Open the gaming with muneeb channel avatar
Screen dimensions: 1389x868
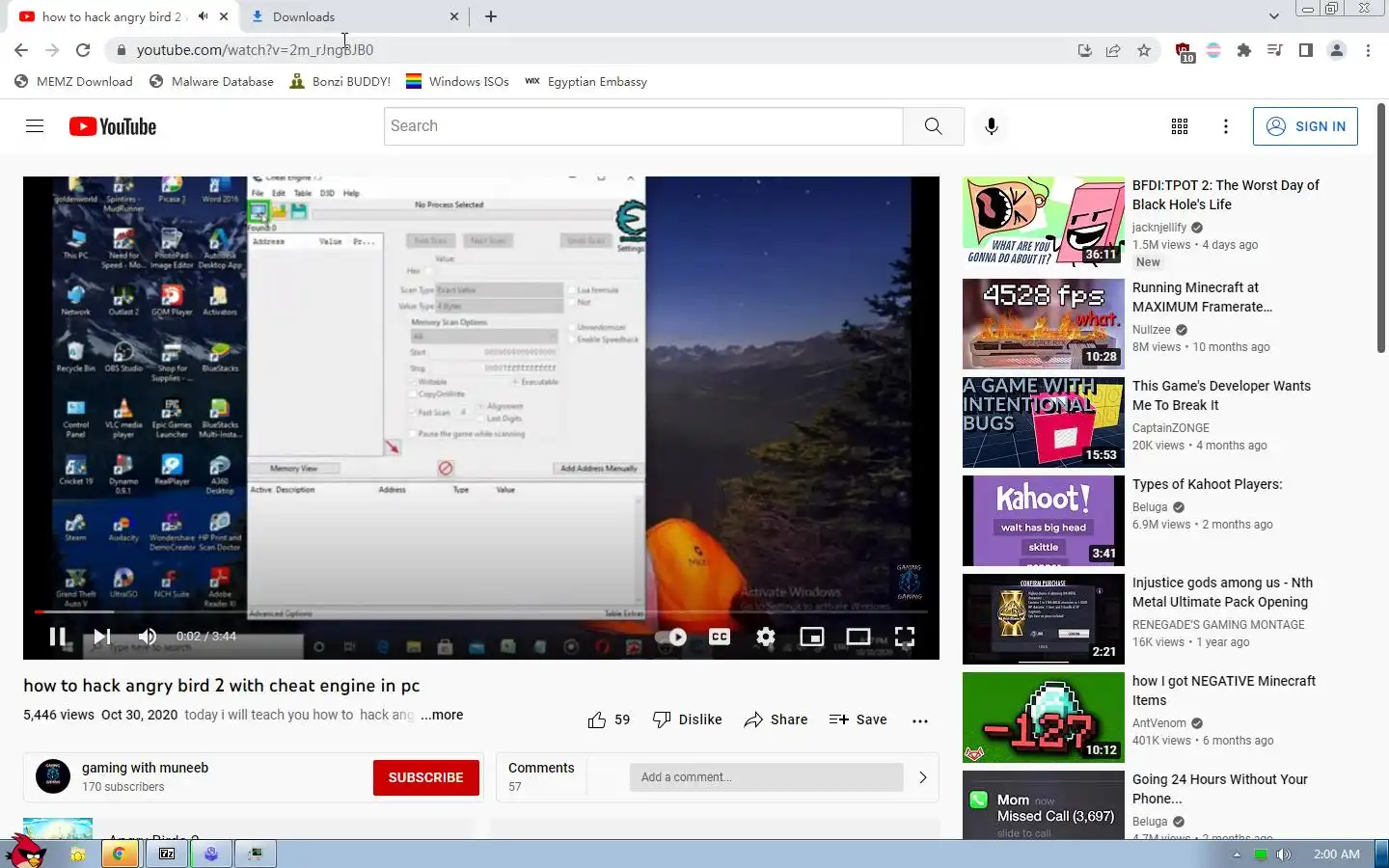point(53,776)
